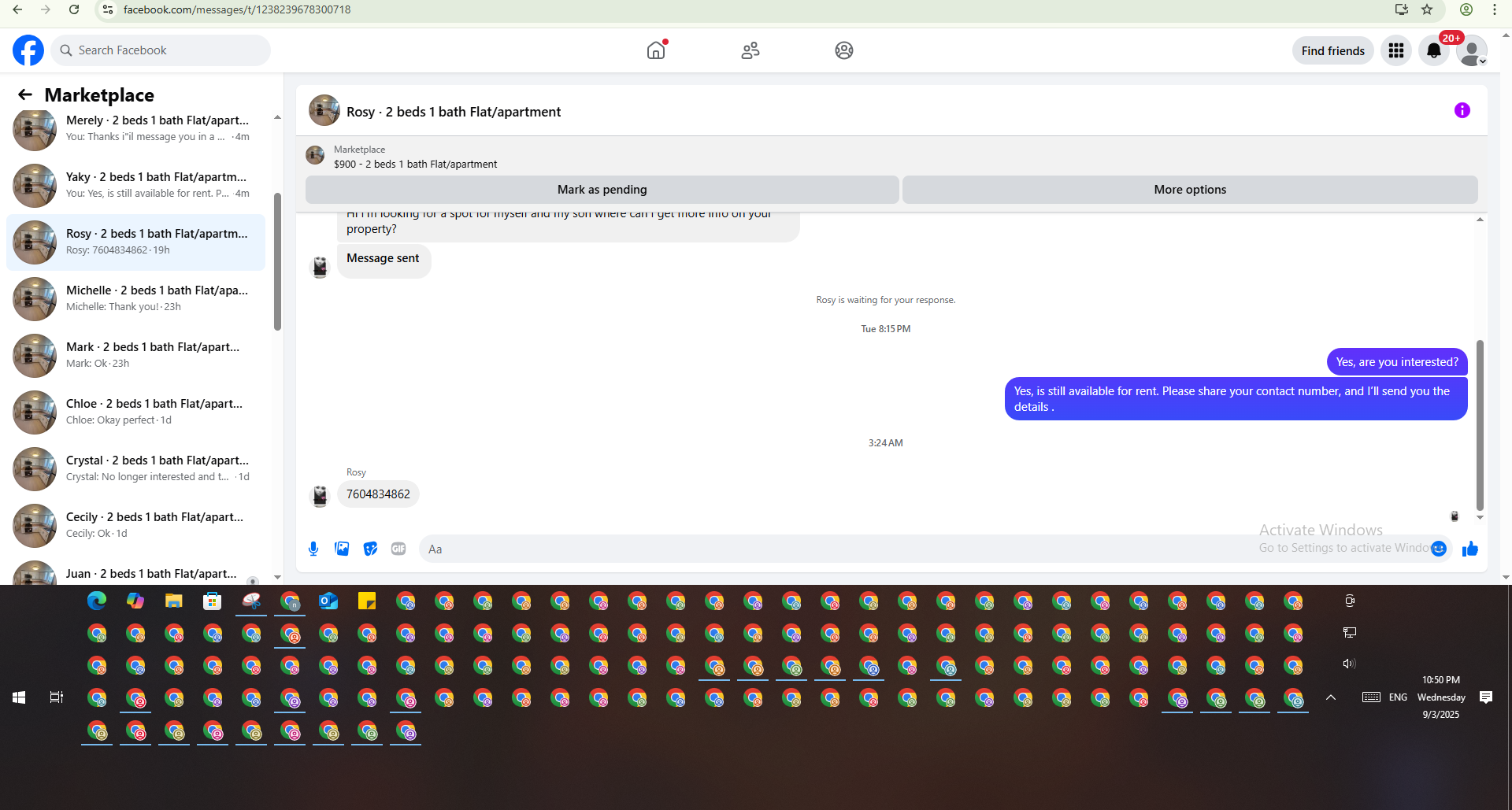The width and height of the screenshot is (1512, 810).
Task: Open the GIF picker
Action: [398, 549]
